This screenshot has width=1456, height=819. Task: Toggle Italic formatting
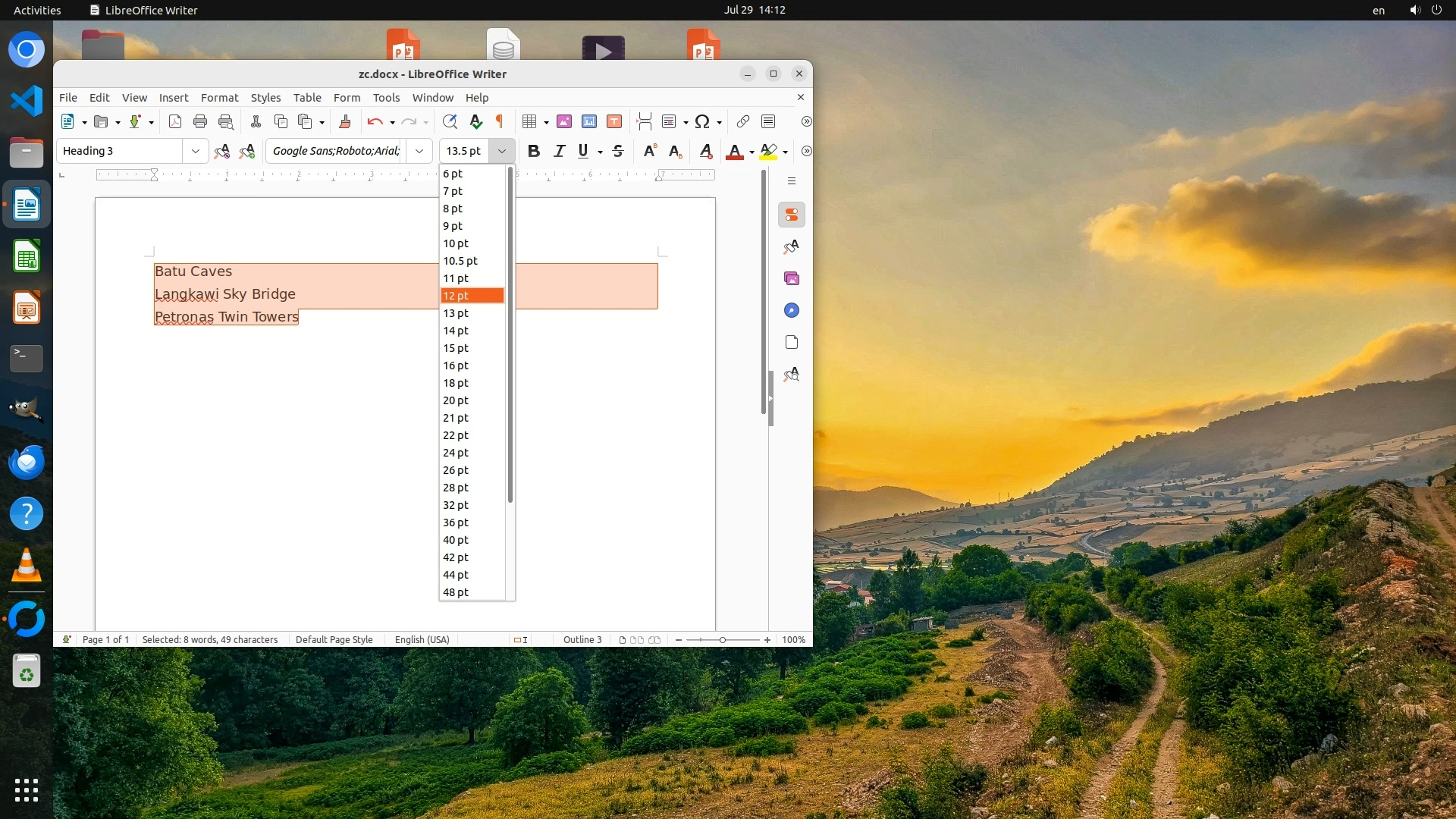560,151
